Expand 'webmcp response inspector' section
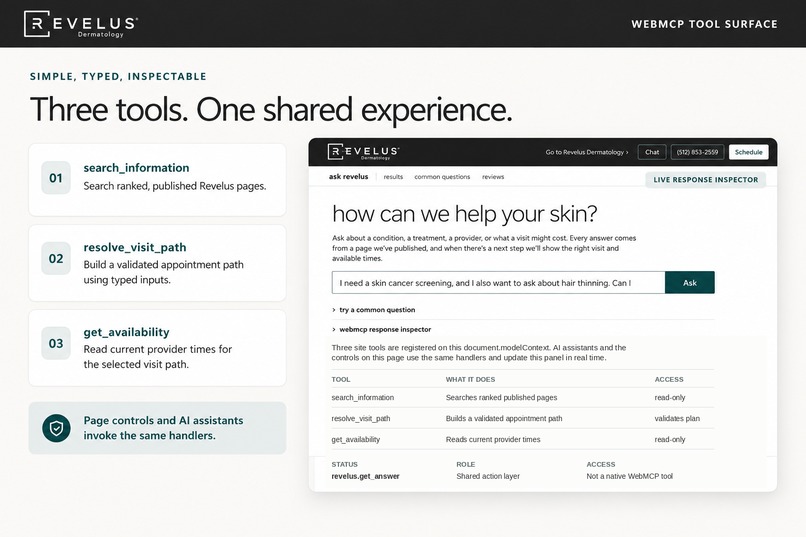Screen dimensions: 806x537 click(x=381, y=329)
